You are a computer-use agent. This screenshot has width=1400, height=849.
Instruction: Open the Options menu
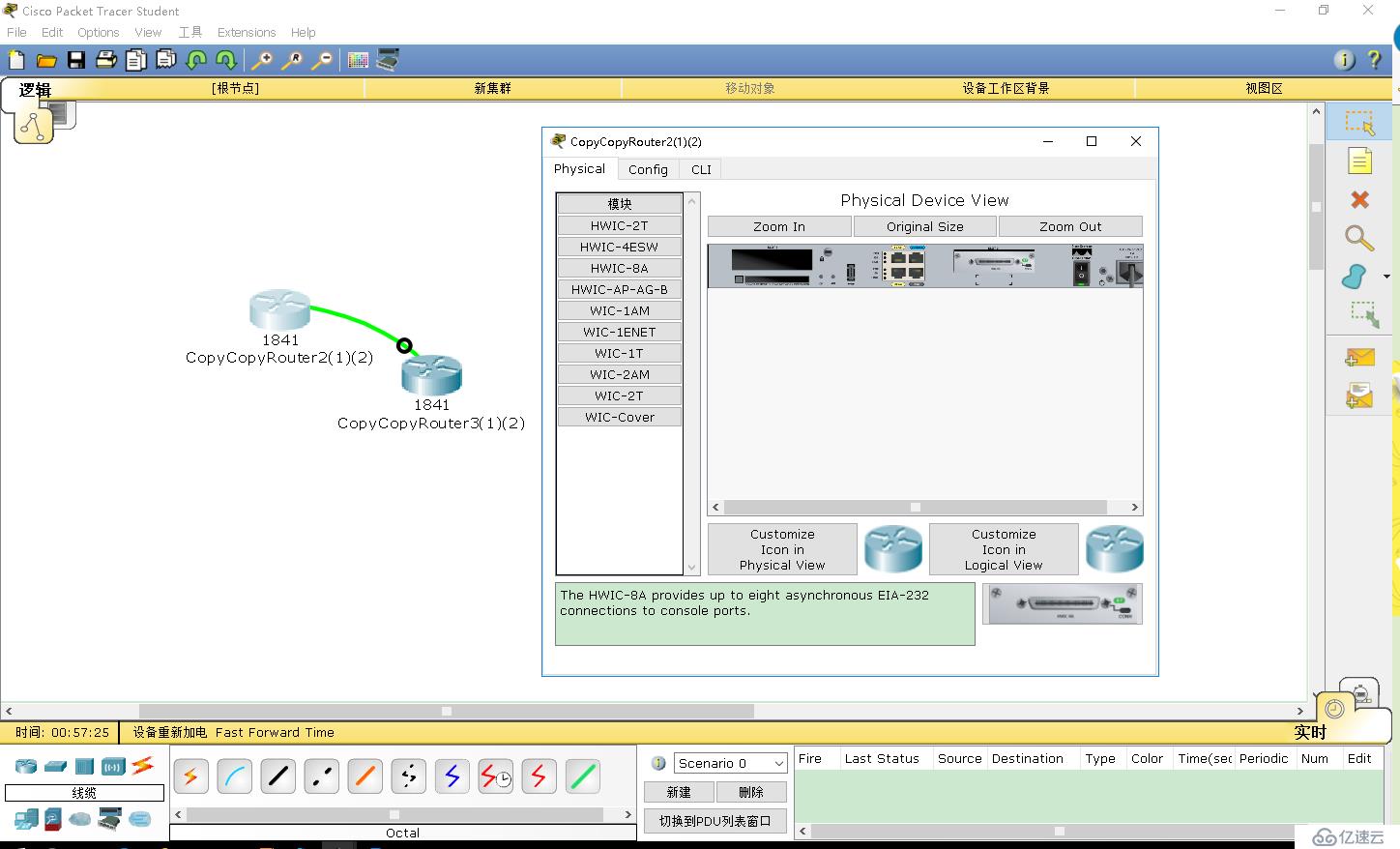(99, 32)
